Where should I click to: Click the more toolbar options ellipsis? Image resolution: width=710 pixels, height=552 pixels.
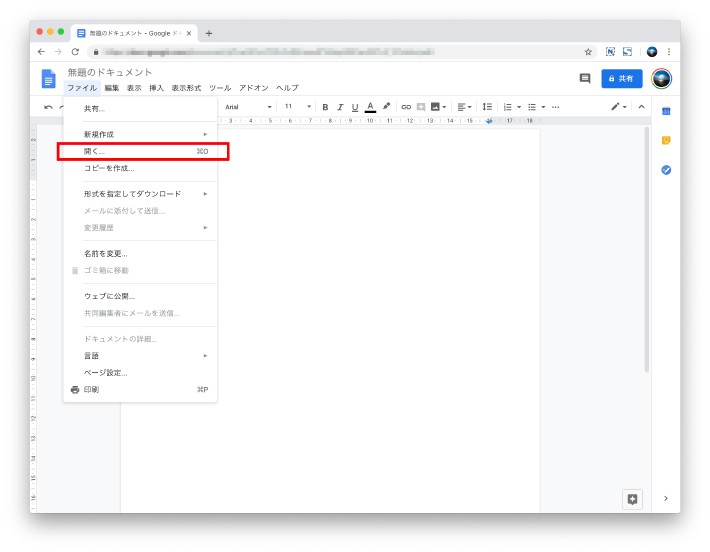[556, 107]
